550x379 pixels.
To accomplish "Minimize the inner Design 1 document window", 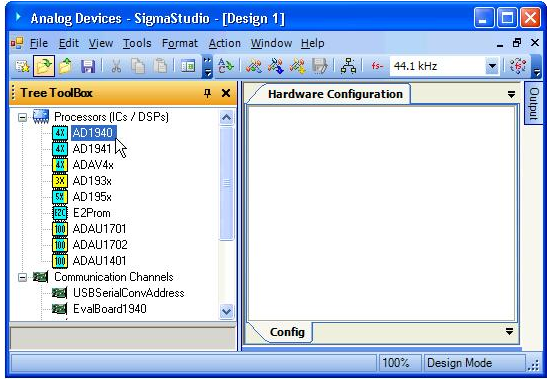I will (500, 44).
